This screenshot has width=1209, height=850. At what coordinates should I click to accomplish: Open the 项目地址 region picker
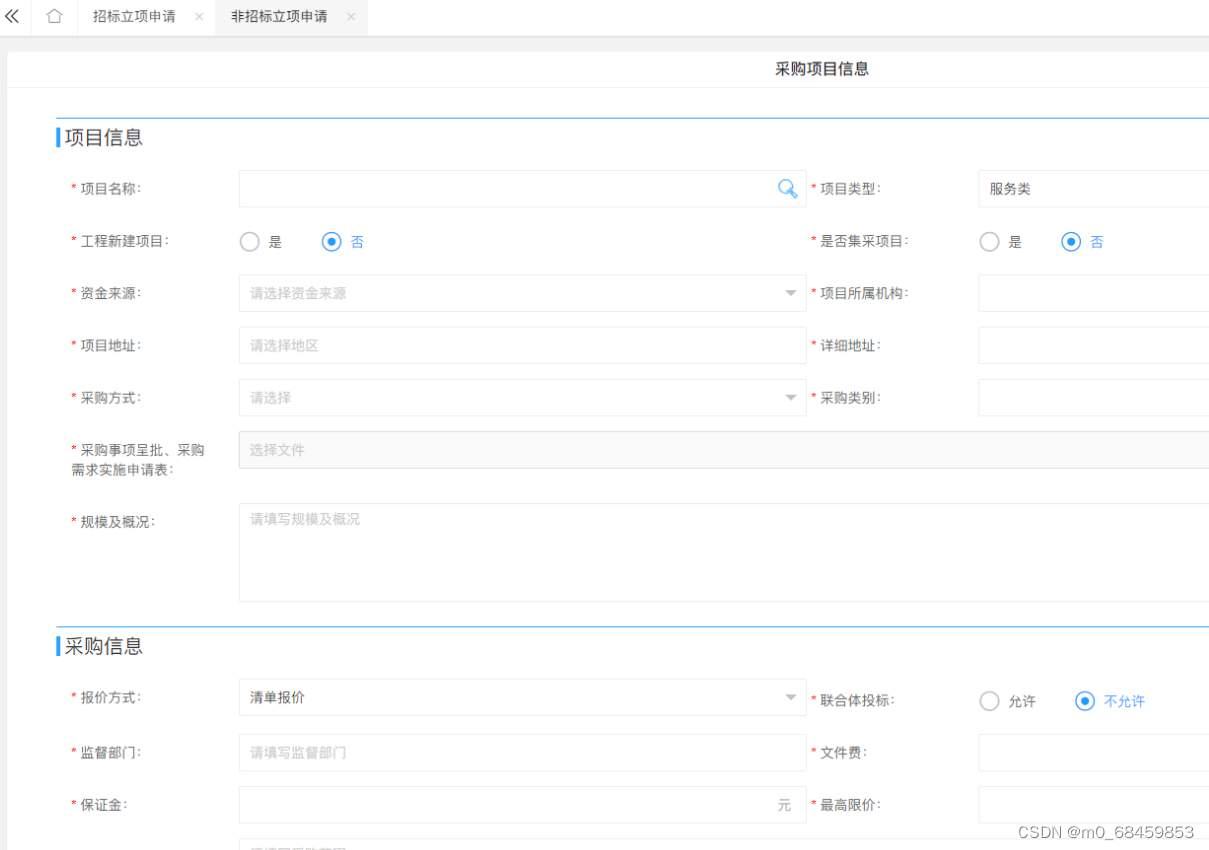click(x=520, y=345)
